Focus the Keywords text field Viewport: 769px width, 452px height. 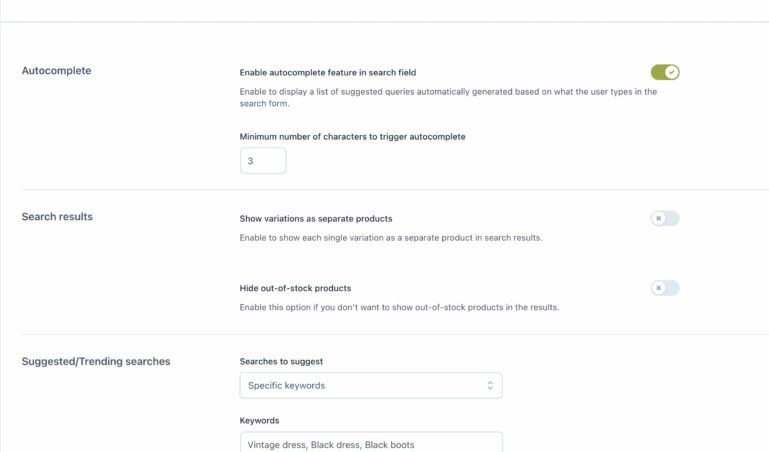click(370, 444)
